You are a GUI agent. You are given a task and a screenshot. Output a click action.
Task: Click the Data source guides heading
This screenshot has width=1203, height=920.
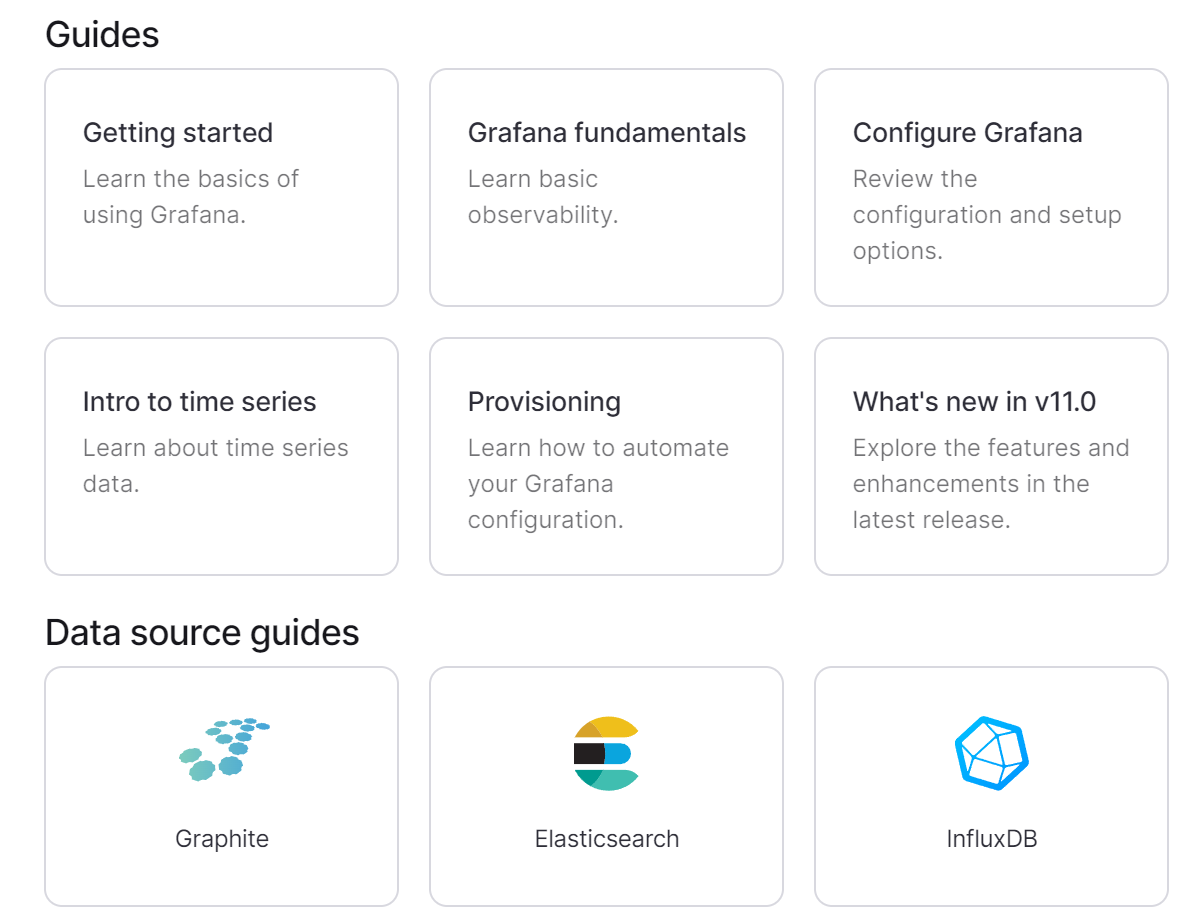click(x=202, y=633)
